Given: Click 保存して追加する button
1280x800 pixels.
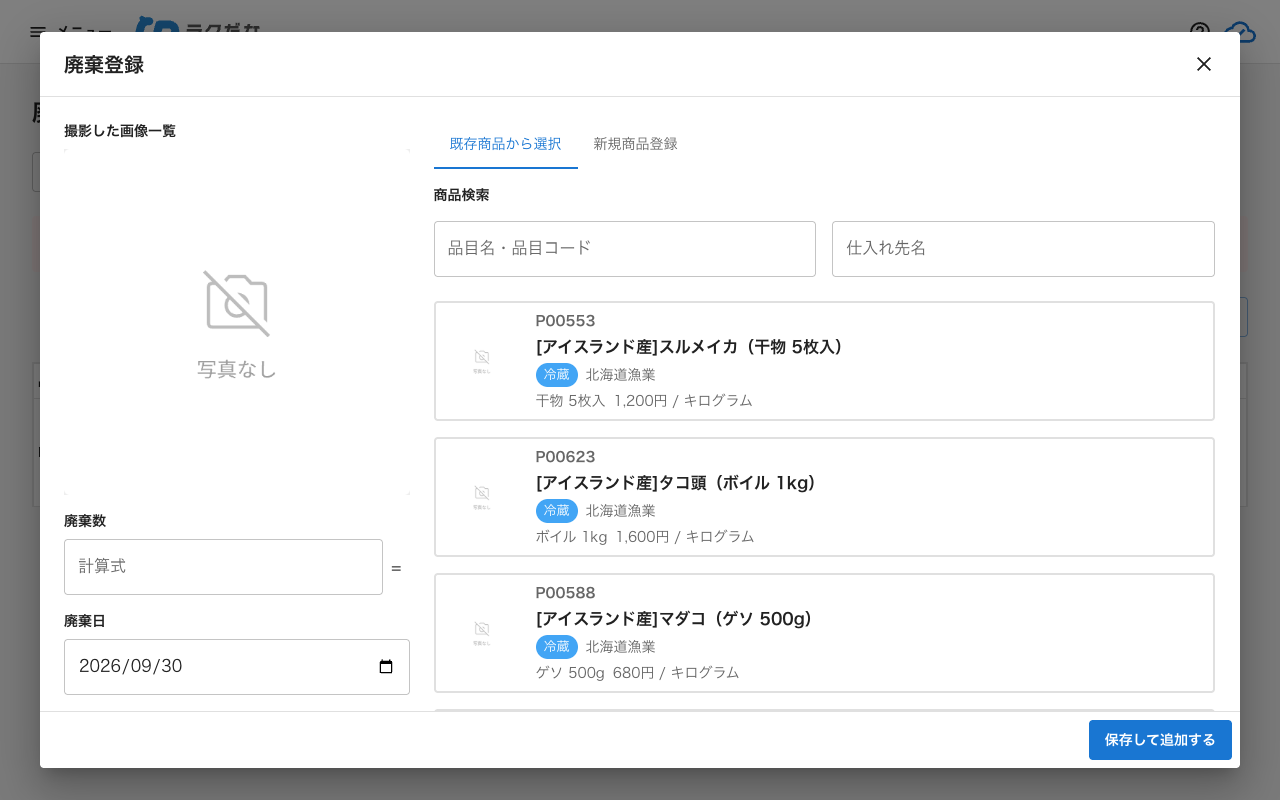Looking at the screenshot, I should pyautogui.click(x=1160, y=740).
